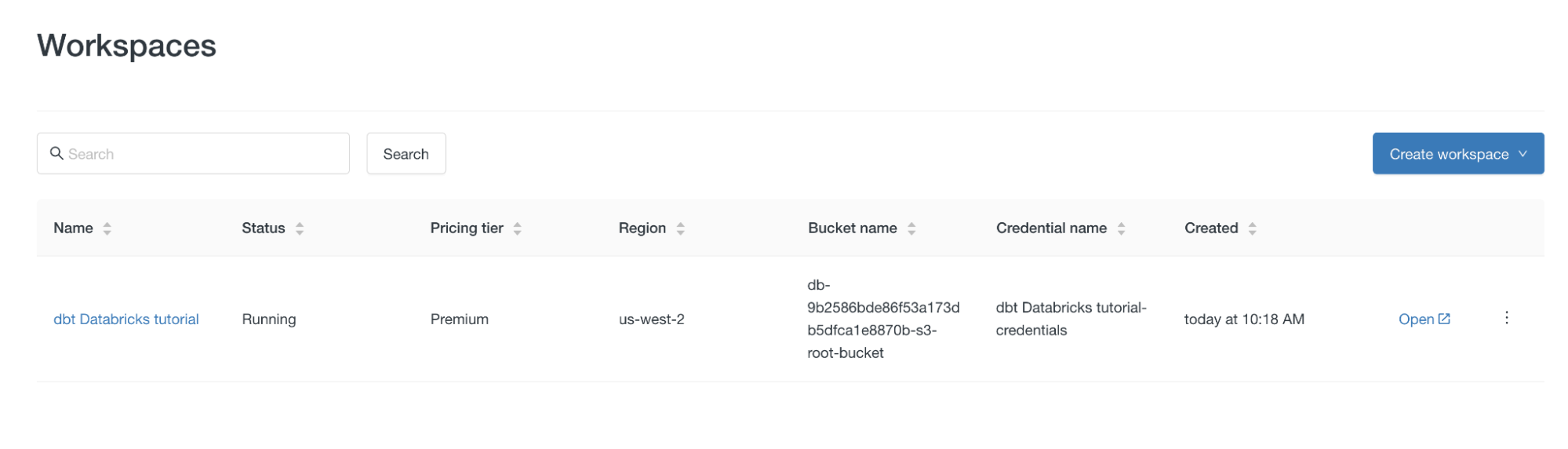Click the magnifier icon in search field
Screen dimensions: 1568x449
56,153
